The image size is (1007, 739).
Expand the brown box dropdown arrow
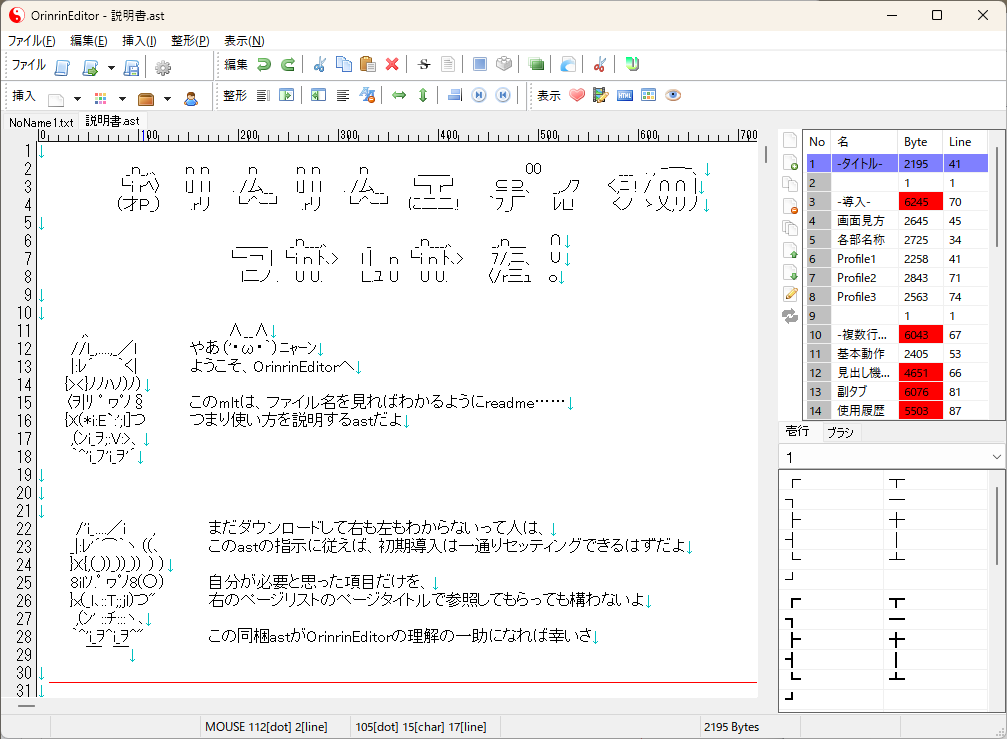167,99
